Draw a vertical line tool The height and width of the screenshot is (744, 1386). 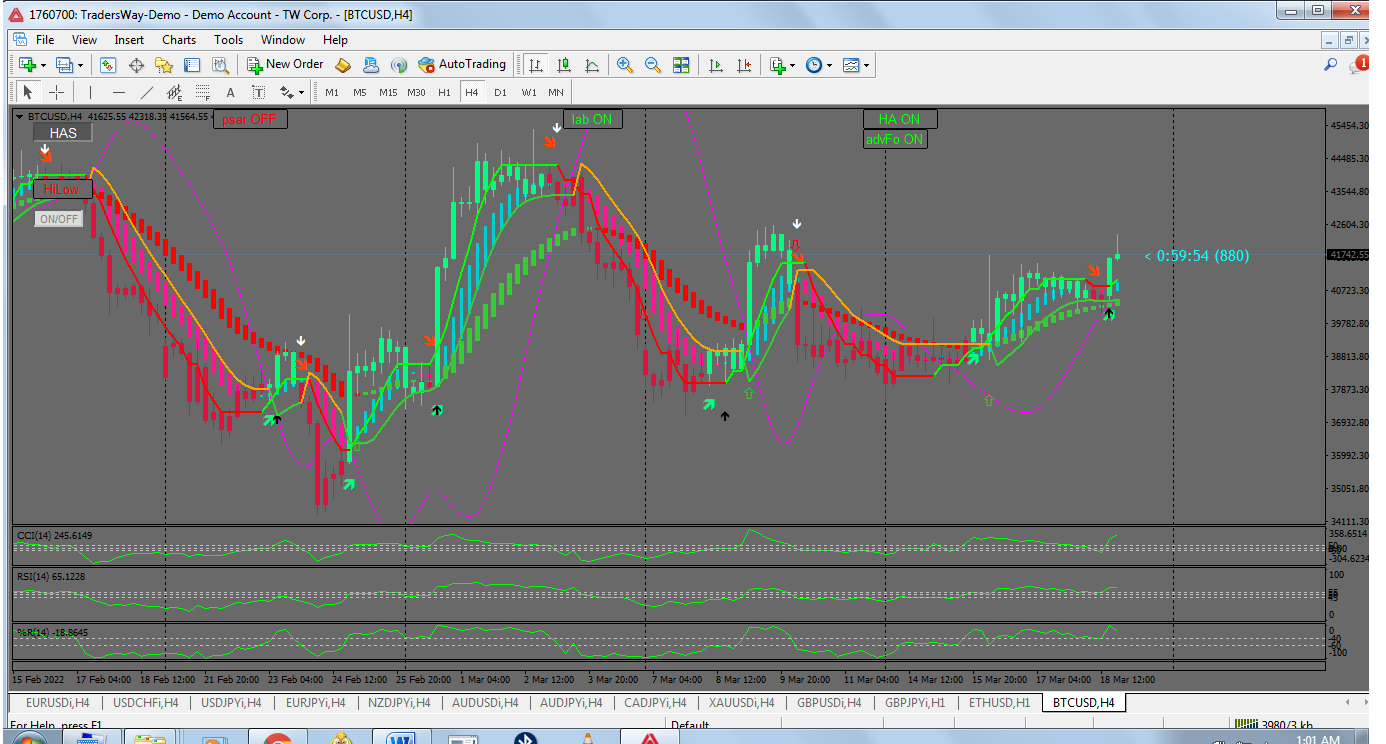(90, 93)
